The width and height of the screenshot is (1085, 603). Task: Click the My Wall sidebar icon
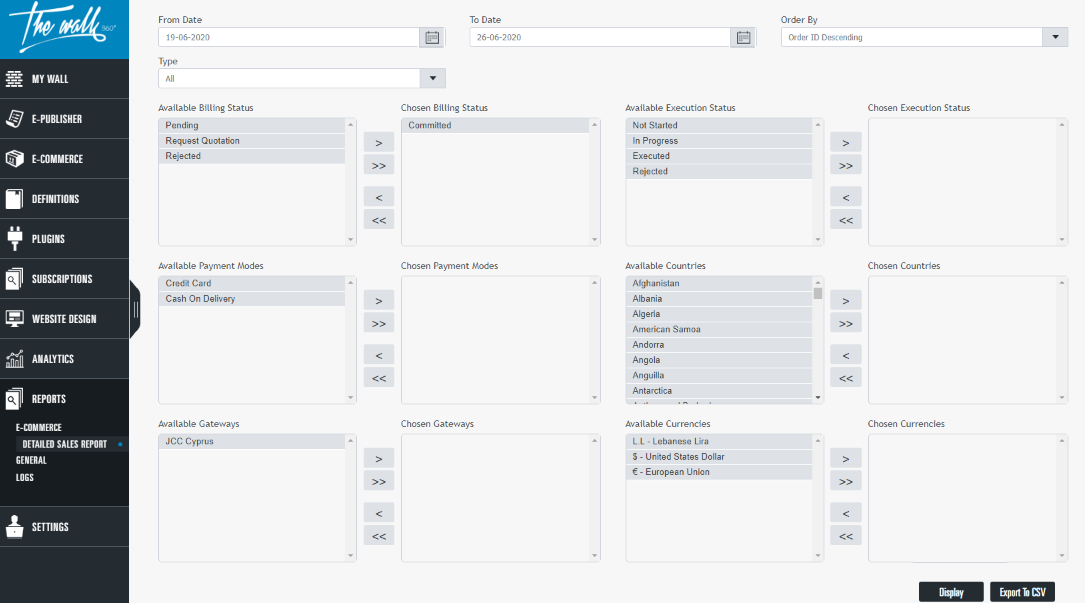(x=14, y=79)
